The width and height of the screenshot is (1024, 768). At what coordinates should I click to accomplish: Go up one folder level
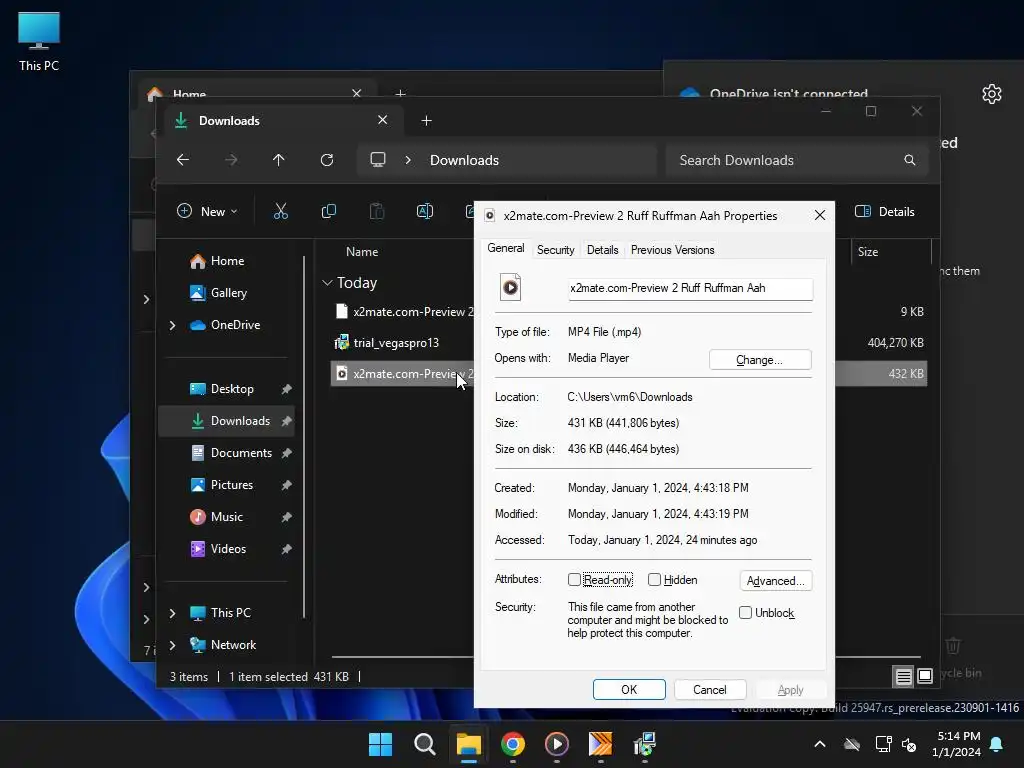[x=279, y=160]
